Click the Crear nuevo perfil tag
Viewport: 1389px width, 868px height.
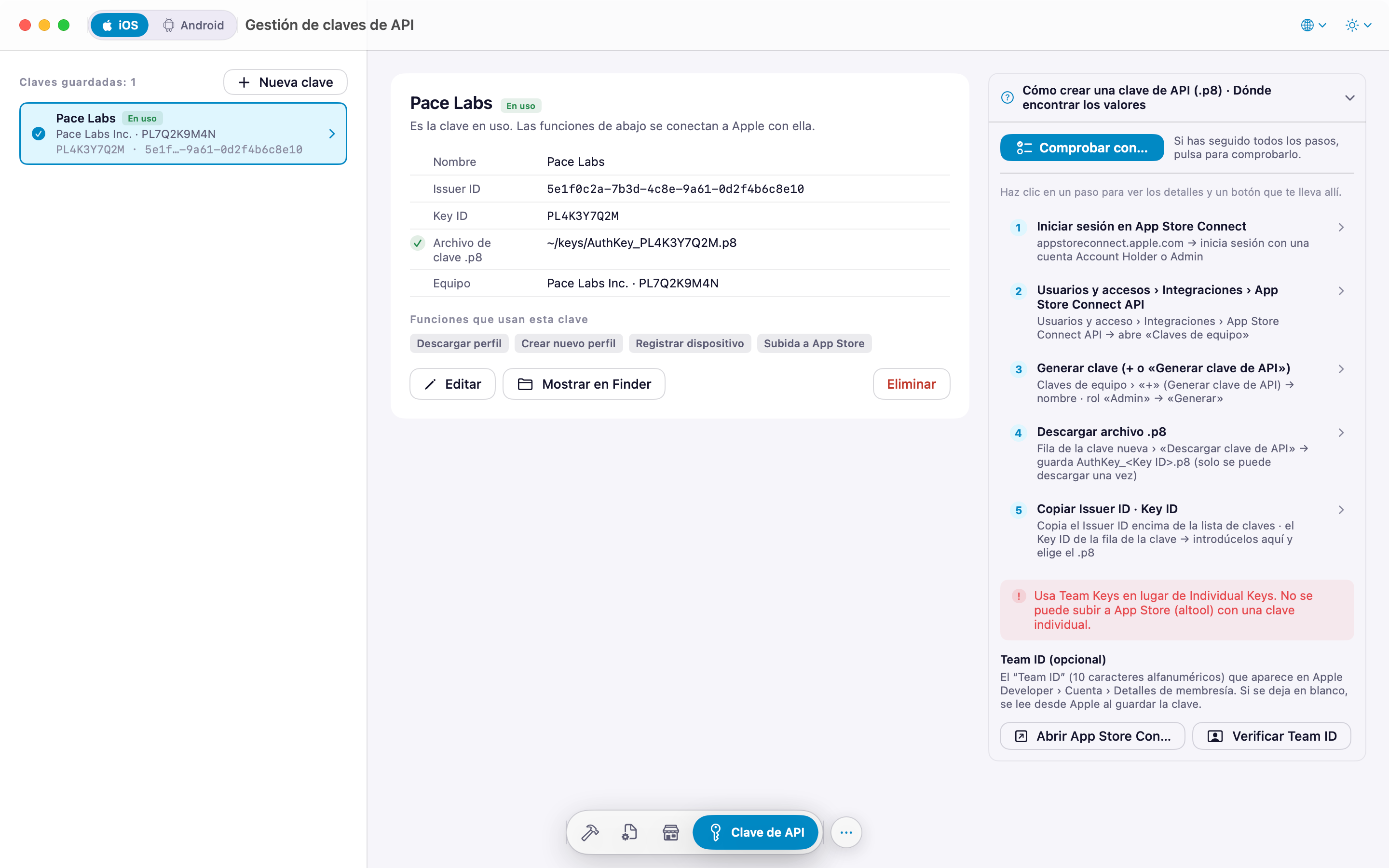tap(568, 343)
